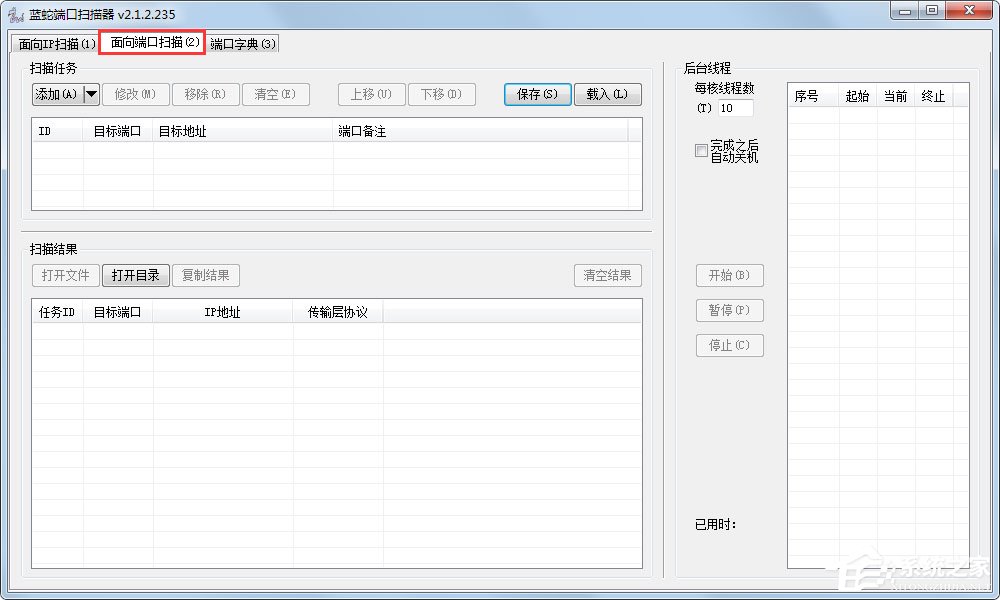Enable 完成之后自动关机 checkbox

click(x=701, y=150)
